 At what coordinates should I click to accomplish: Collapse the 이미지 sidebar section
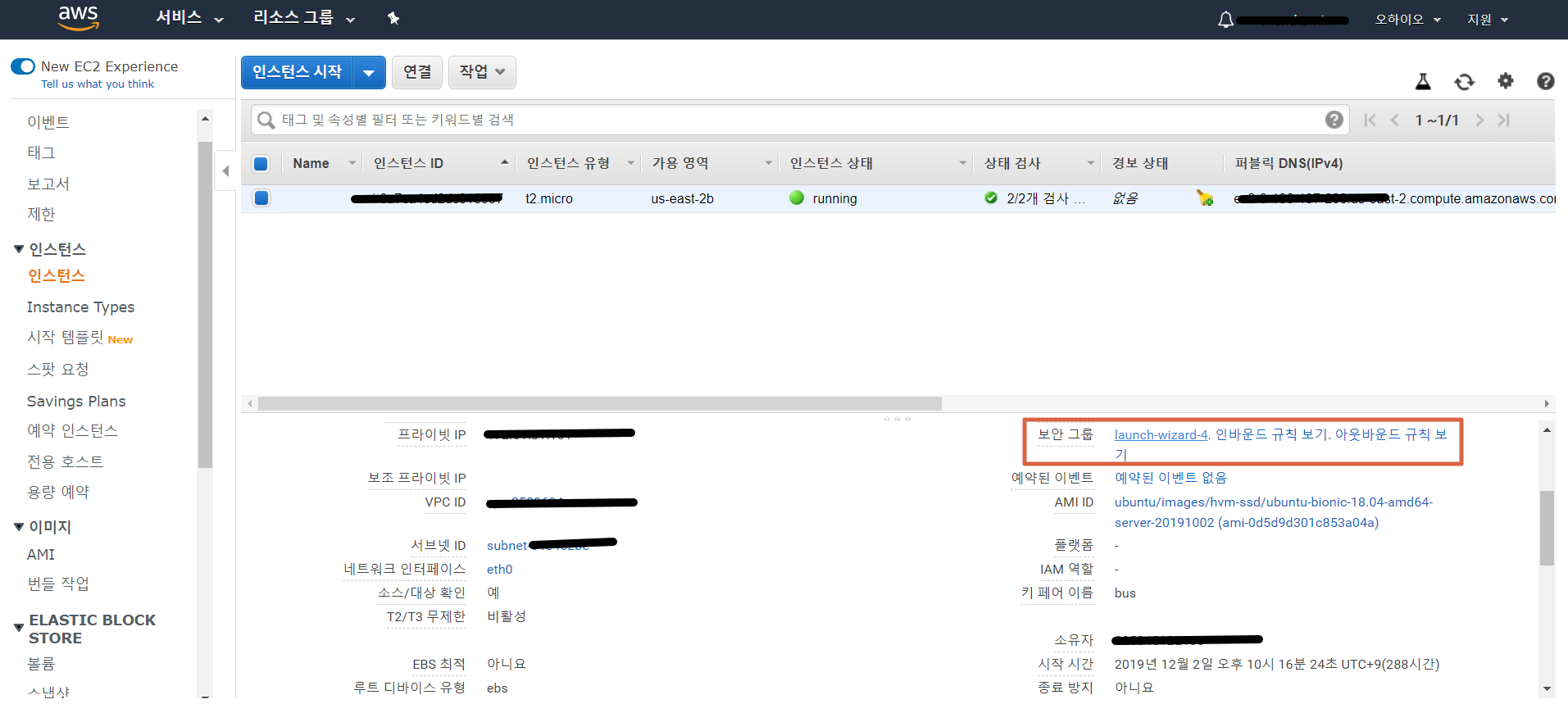[x=19, y=527]
